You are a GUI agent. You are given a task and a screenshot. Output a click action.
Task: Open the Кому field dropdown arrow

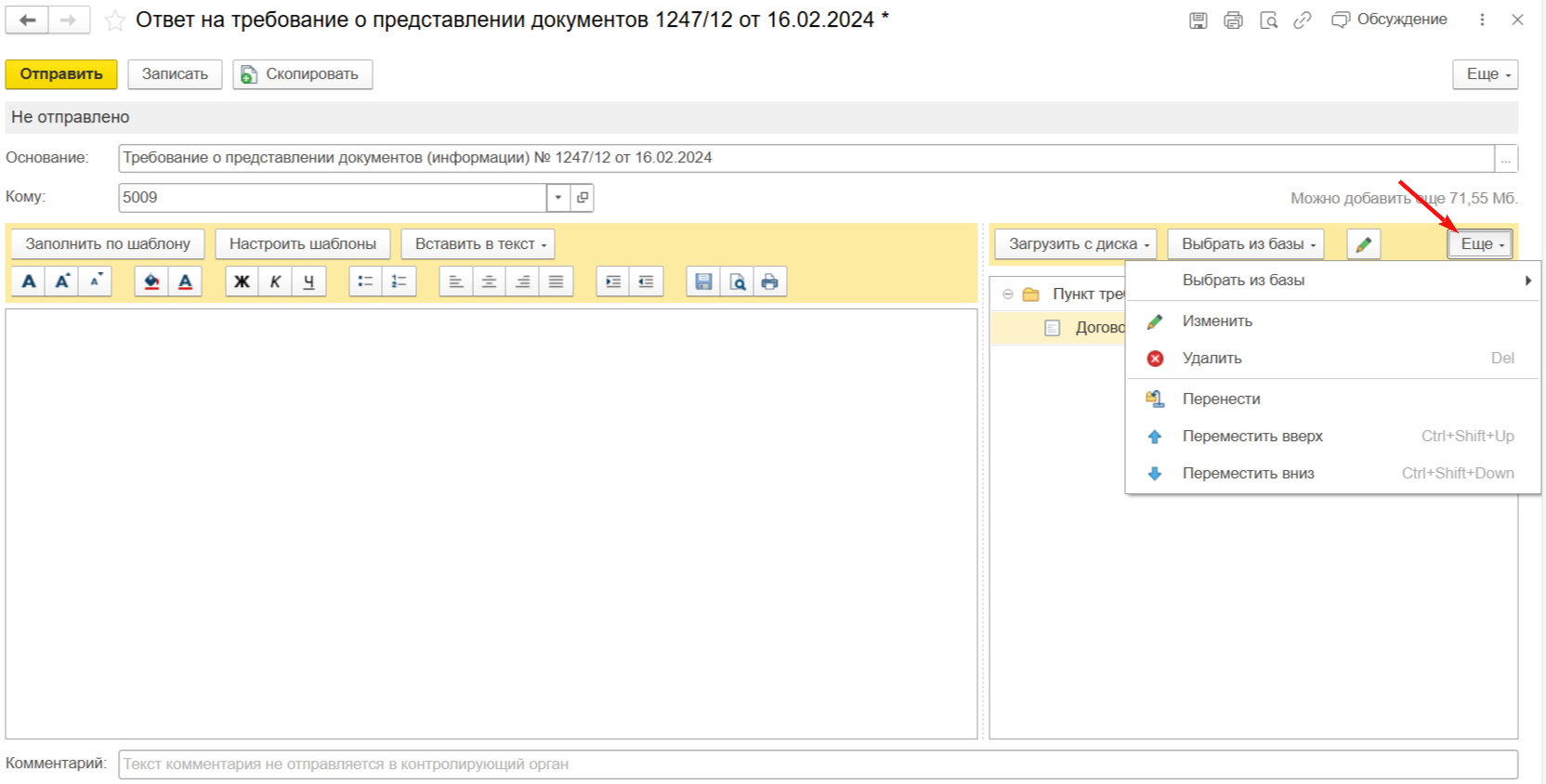pyautogui.click(x=557, y=198)
